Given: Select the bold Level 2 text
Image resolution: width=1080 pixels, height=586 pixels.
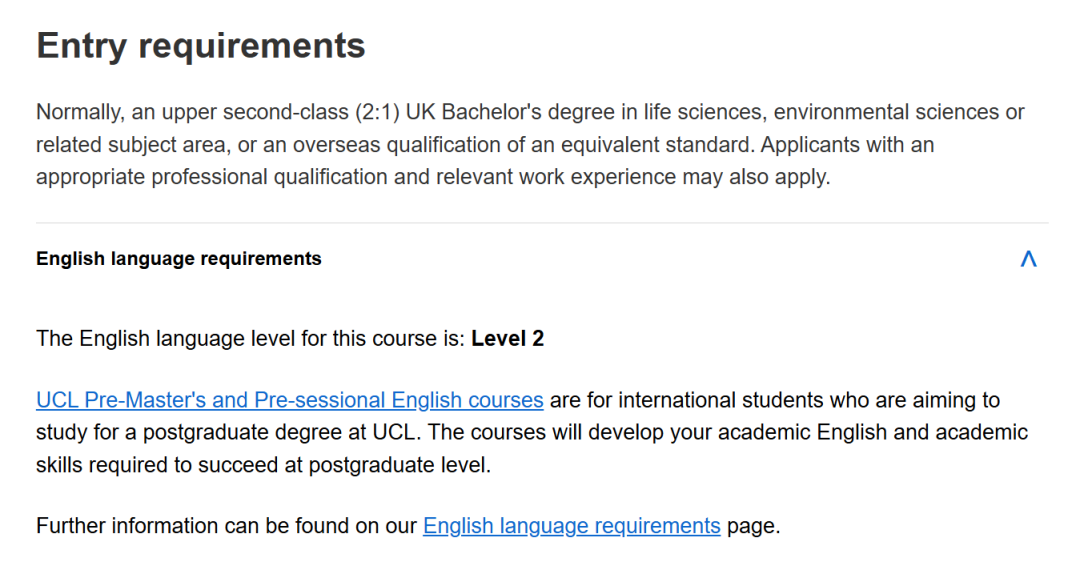Looking at the screenshot, I should coord(506,338).
